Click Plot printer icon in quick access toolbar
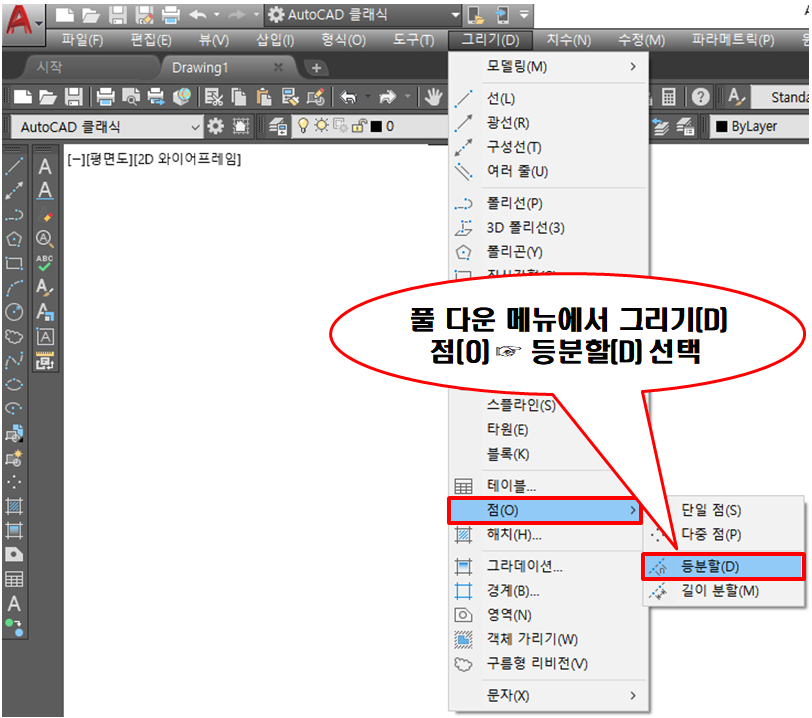This screenshot has width=812, height=718. pyautogui.click(x=171, y=15)
